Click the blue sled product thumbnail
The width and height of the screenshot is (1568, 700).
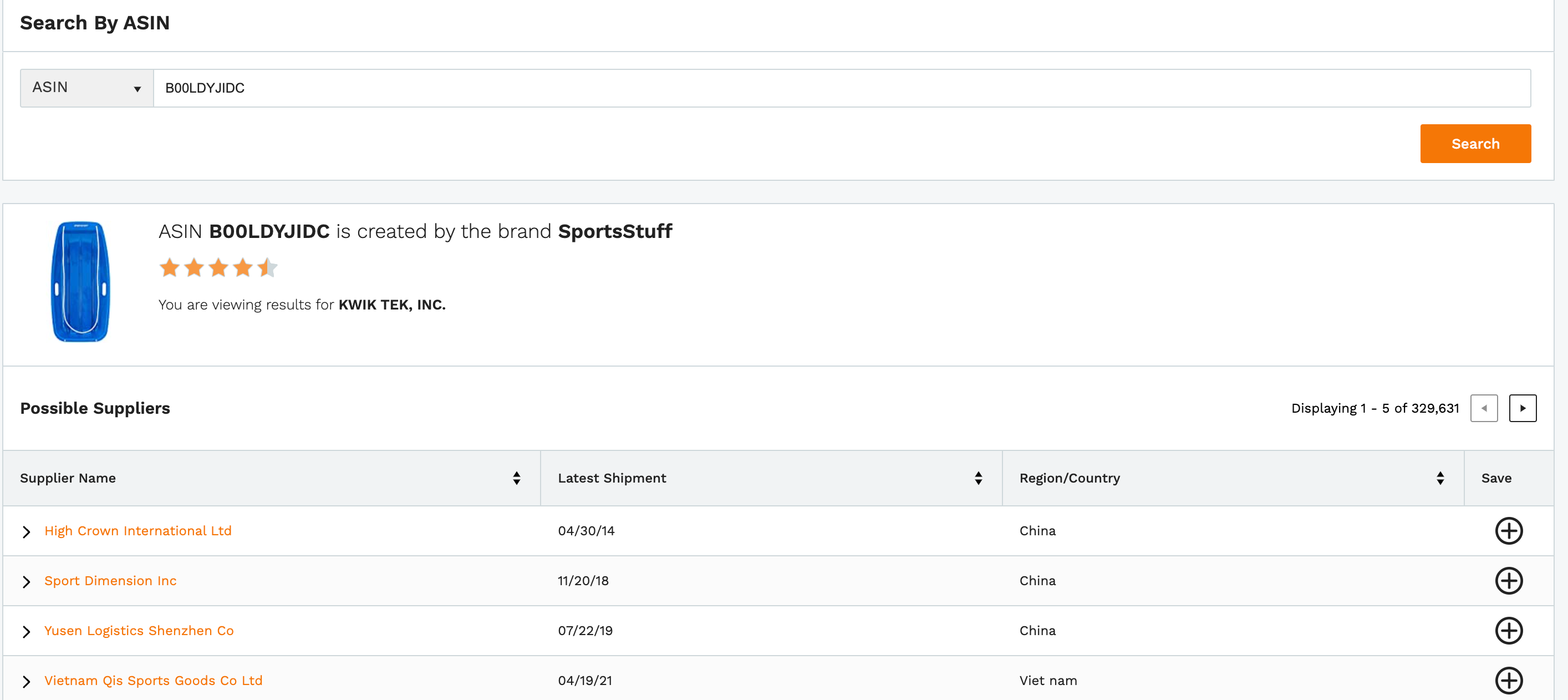pyautogui.click(x=80, y=282)
